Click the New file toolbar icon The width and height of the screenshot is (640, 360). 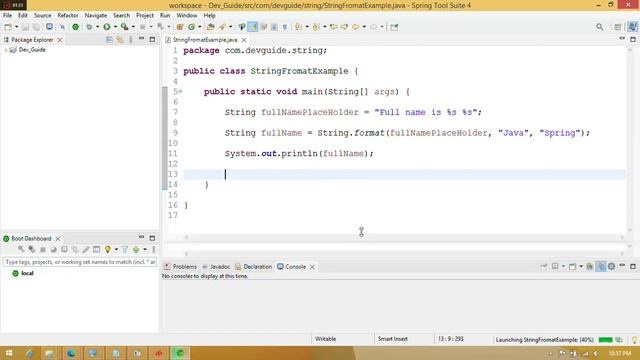[8, 27]
